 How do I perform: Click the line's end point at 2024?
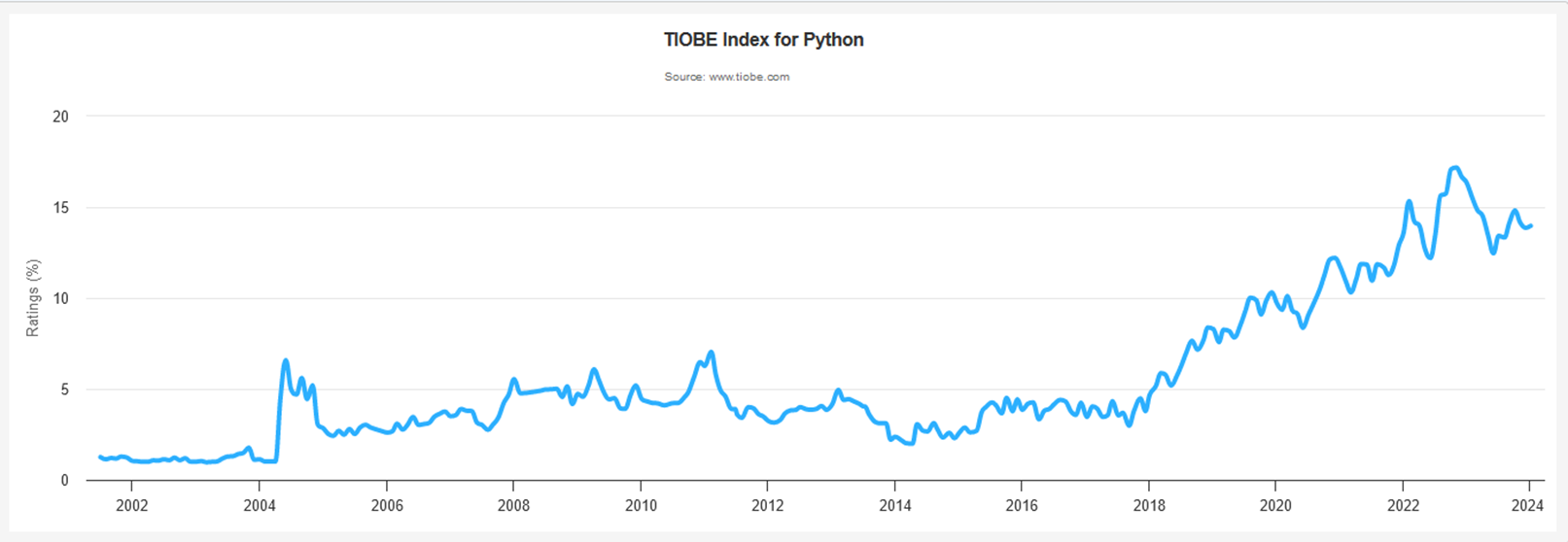(1531, 225)
